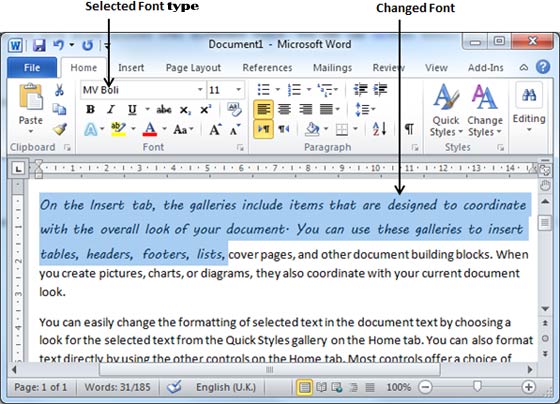Apply Superscript formatting

coord(205,110)
